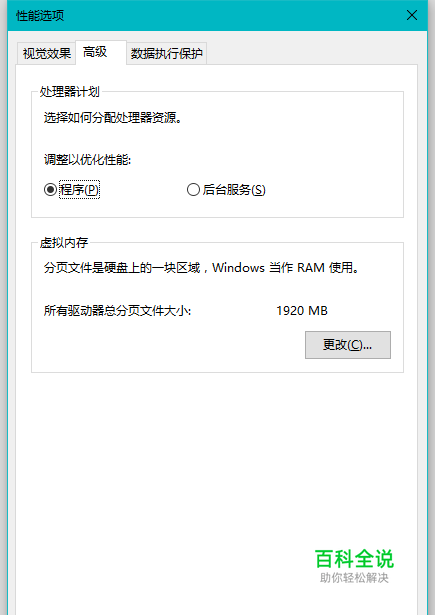The image size is (435, 615).
Task: Select the 程序(P) radio button circle
Action: point(50,190)
